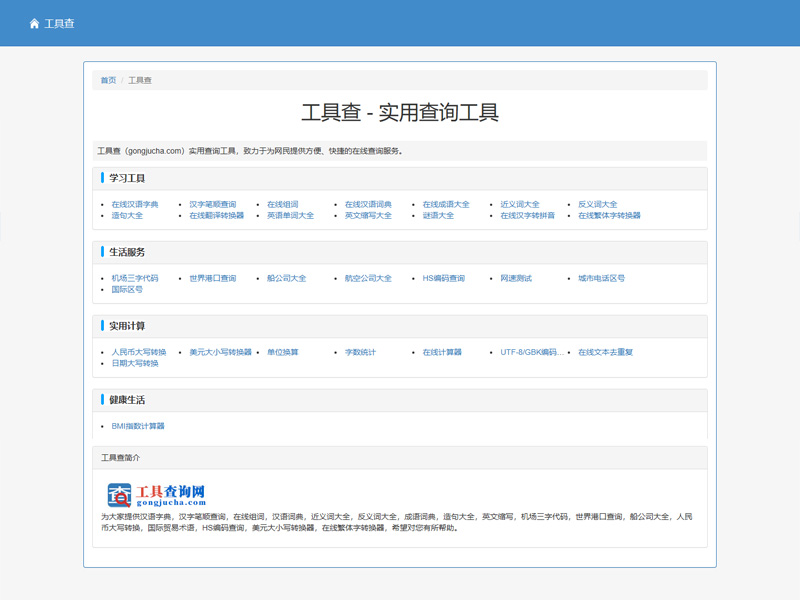Select the 工具查 breadcrumb item
Image resolution: width=800 pixels, height=600 pixels.
click(140, 80)
